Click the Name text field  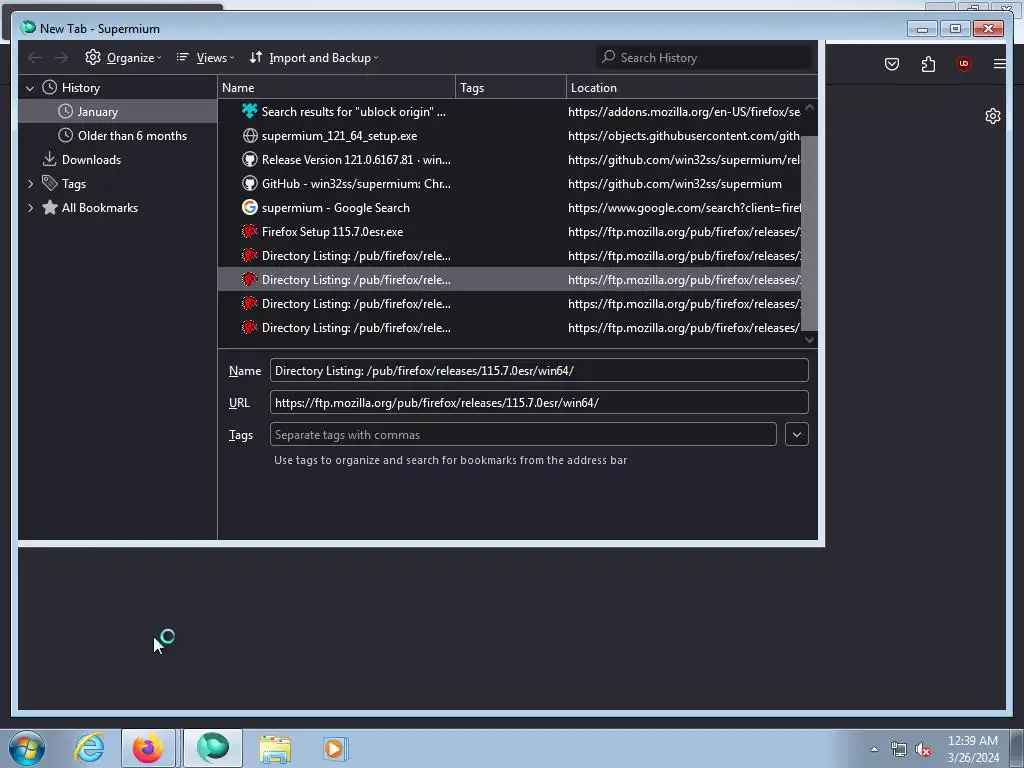point(539,370)
